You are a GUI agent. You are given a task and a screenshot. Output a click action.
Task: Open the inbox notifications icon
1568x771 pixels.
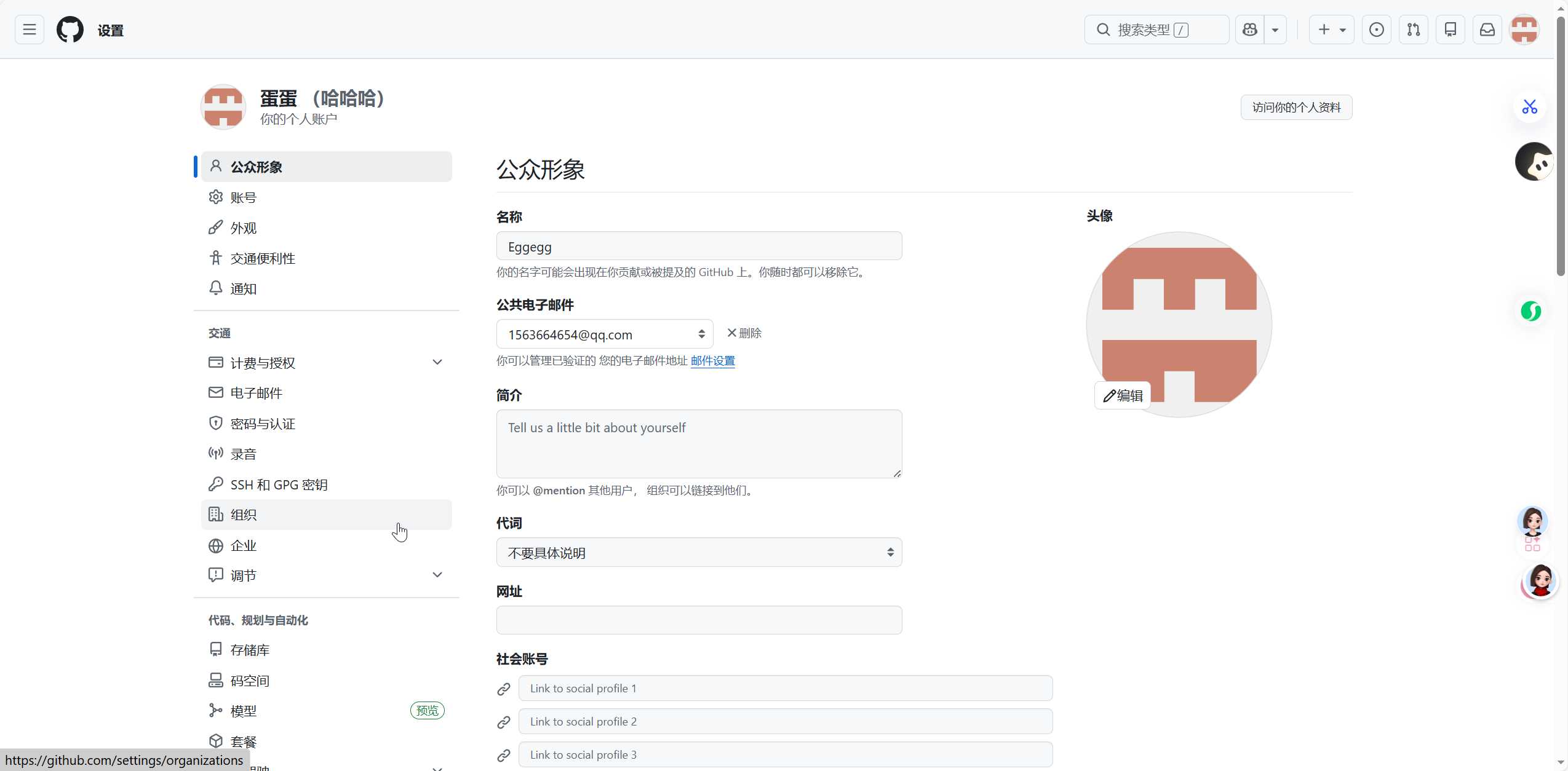pyautogui.click(x=1487, y=30)
